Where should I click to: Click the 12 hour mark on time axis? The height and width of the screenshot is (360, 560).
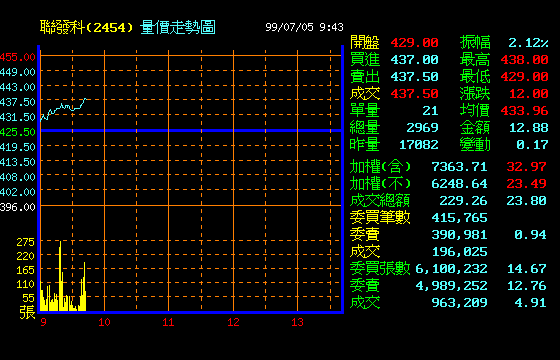[233, 322]
